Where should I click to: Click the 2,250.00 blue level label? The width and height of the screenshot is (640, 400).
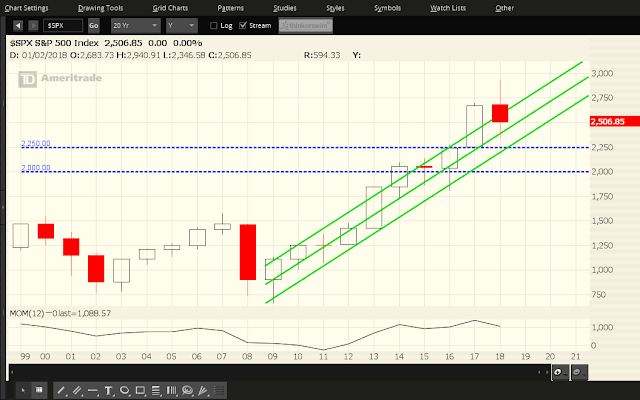[36, 143]
